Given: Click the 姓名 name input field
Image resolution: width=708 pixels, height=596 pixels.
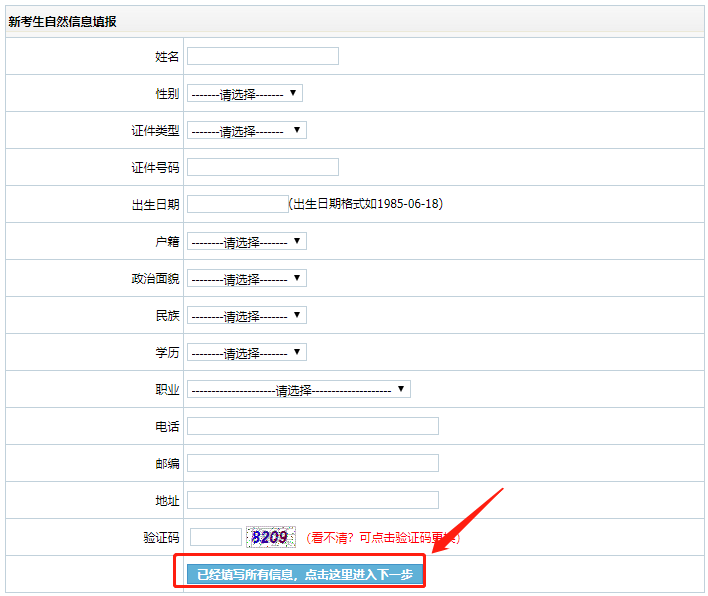Looking at the screenshot, I should (262, 56).
